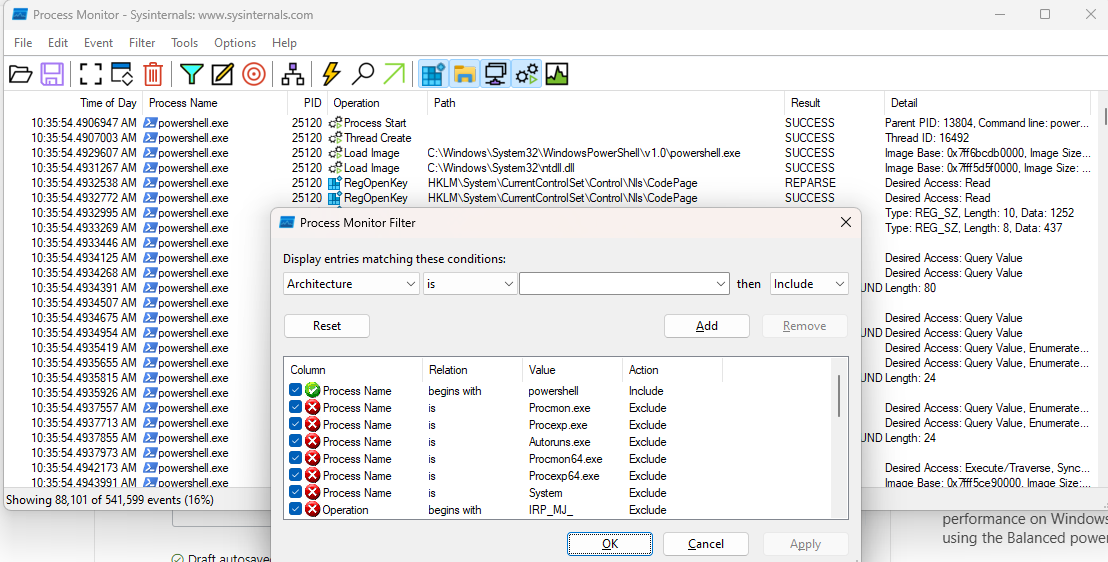Click the lightning bolt toolbar icon
Viewport: 1108px width, 562px height.
point(331,74)
